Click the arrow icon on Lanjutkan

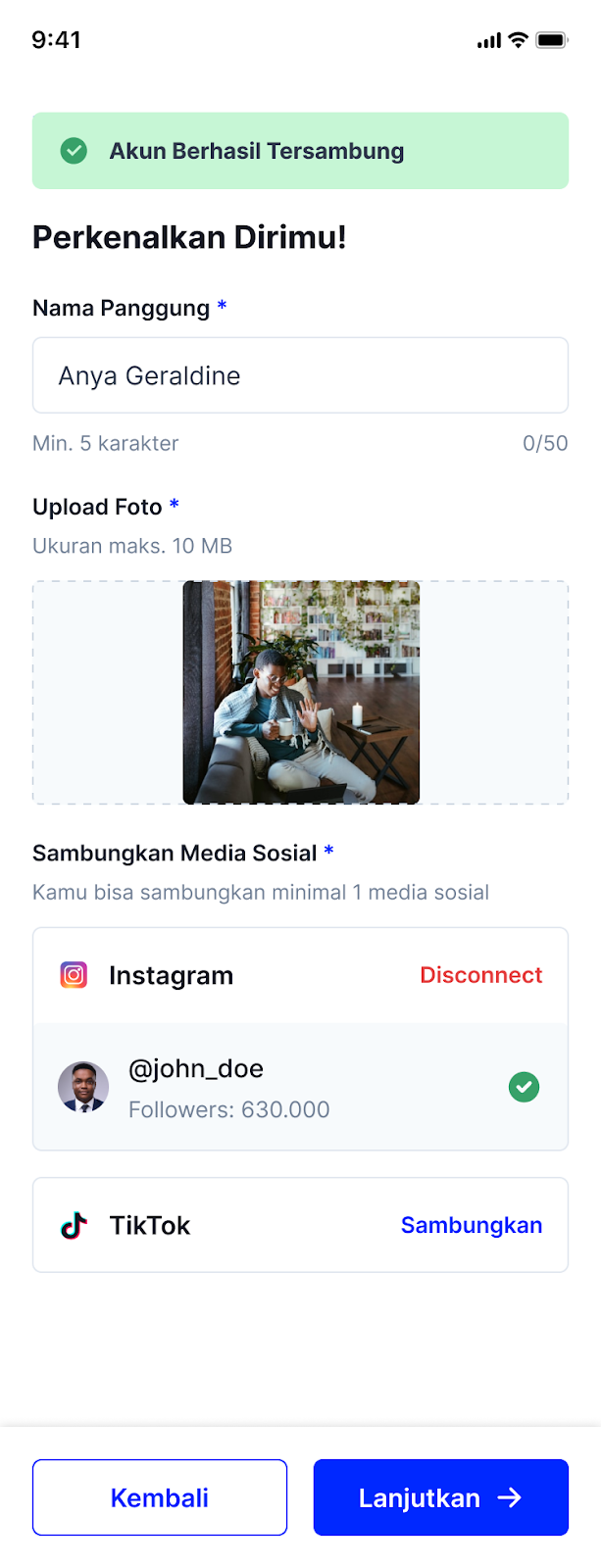(509, 1497)
